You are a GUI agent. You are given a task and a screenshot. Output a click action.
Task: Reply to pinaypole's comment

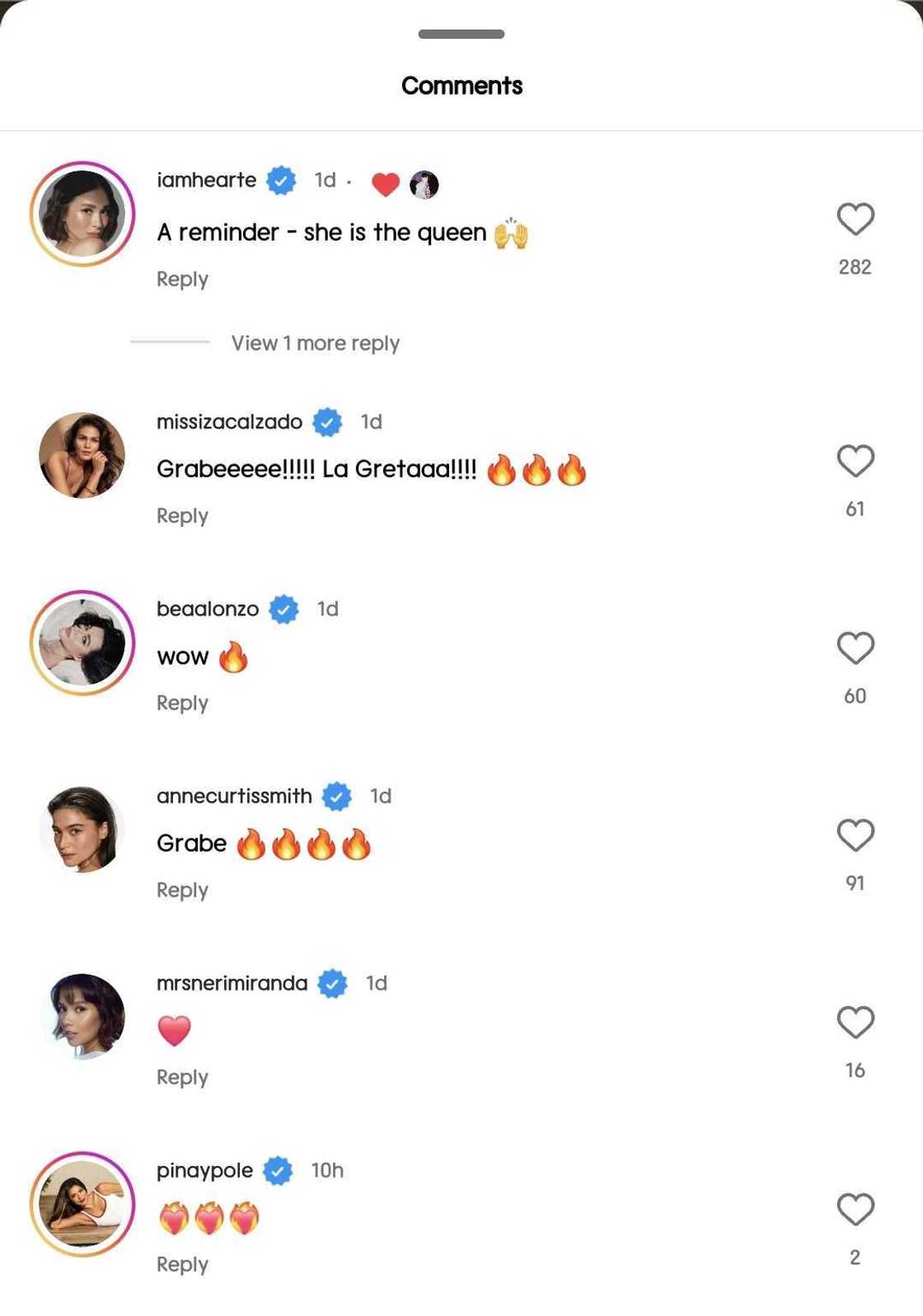pyautogui.click(x=182, y=1264)
